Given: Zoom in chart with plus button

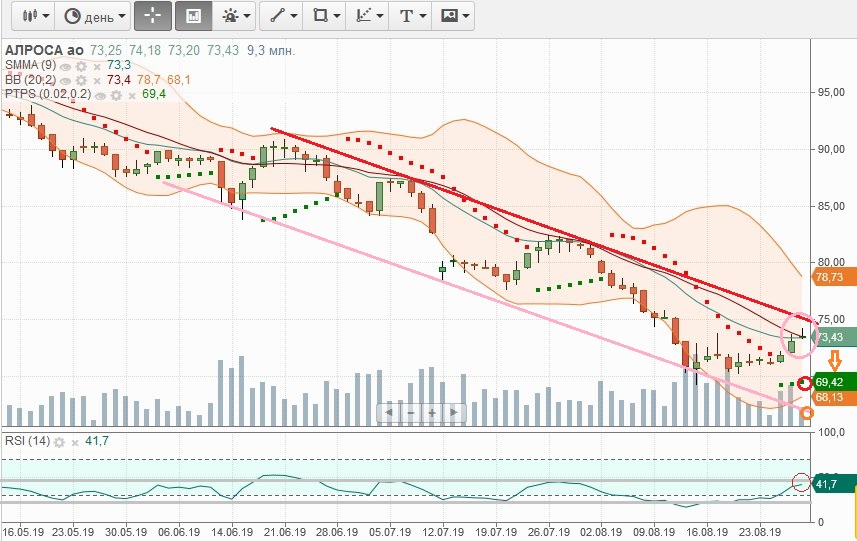Looking at the screenshot, I should (x=432, y=412).
